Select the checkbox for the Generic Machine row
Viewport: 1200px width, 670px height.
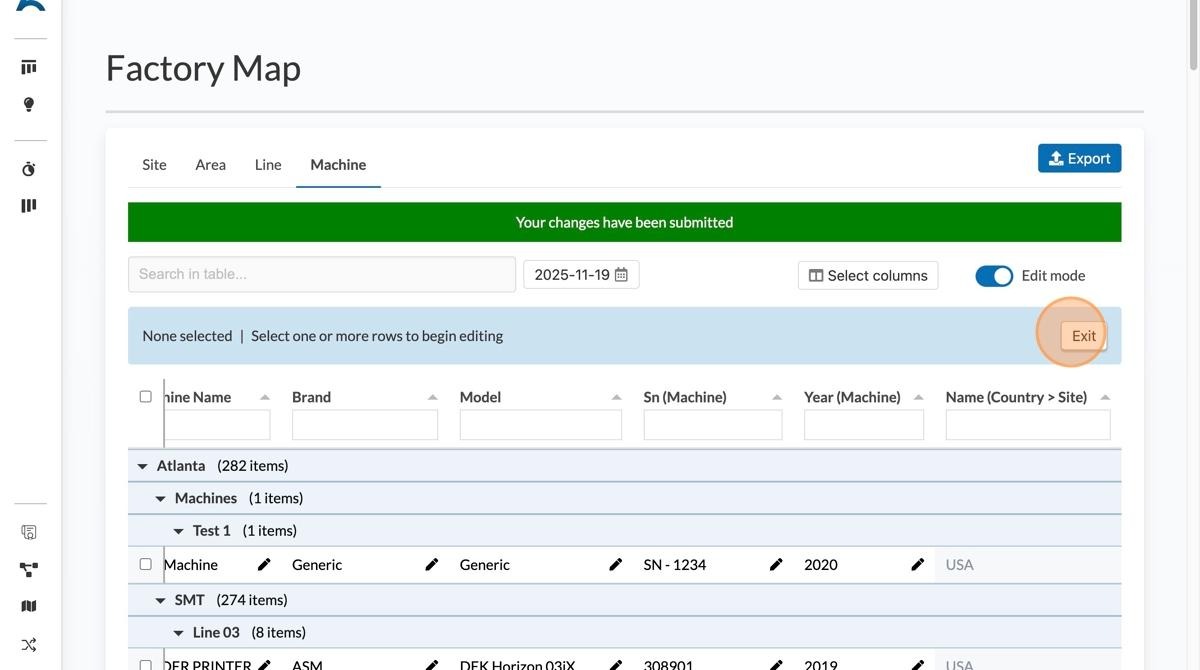coord(145,565)
